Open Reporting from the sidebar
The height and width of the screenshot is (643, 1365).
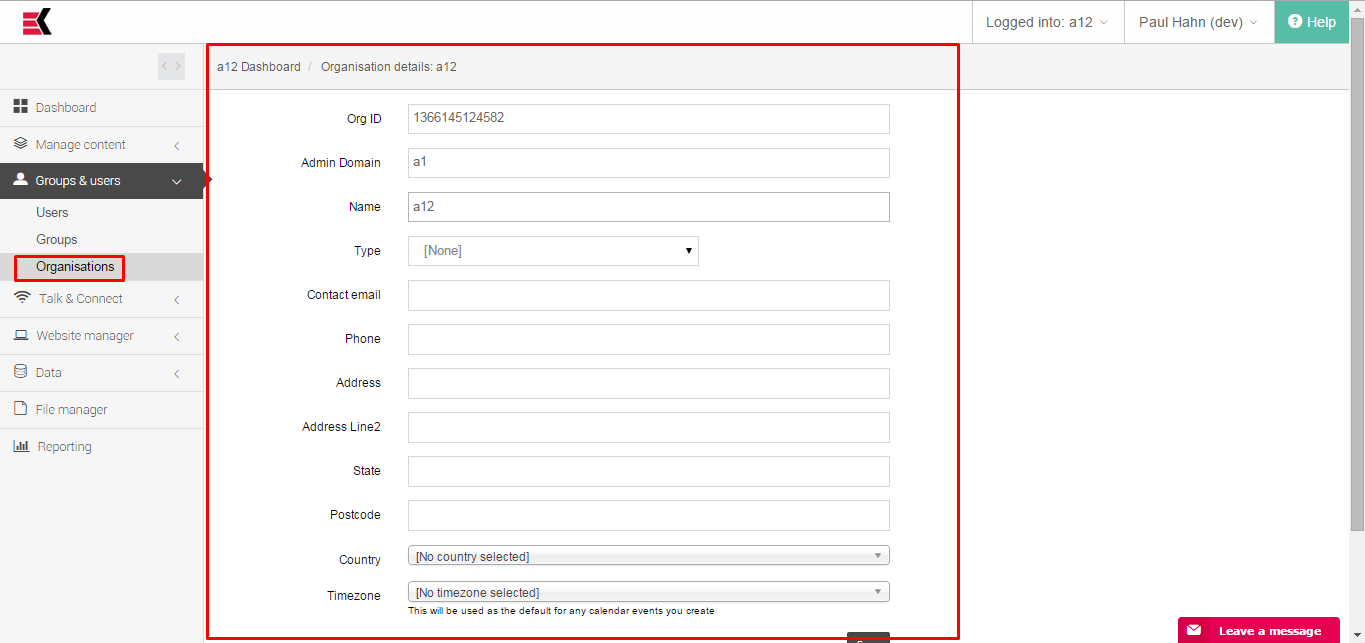tap(64, 446)
